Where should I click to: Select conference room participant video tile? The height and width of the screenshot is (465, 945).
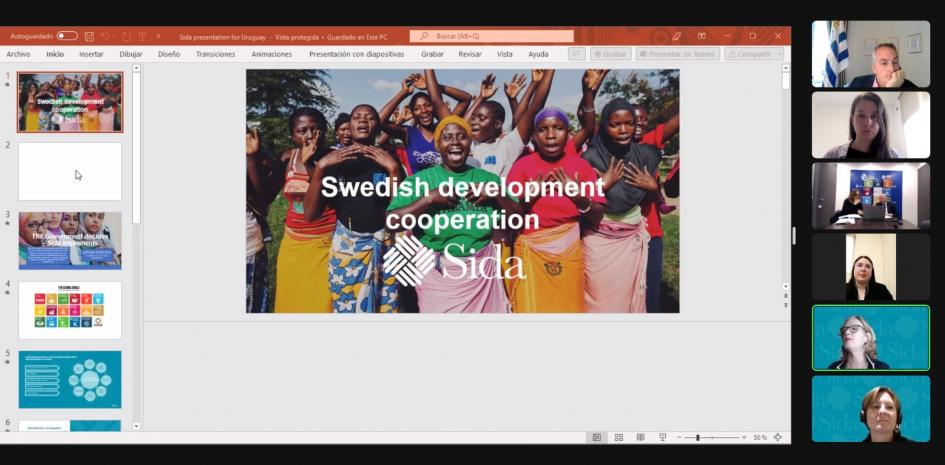(x=871, y=196)
